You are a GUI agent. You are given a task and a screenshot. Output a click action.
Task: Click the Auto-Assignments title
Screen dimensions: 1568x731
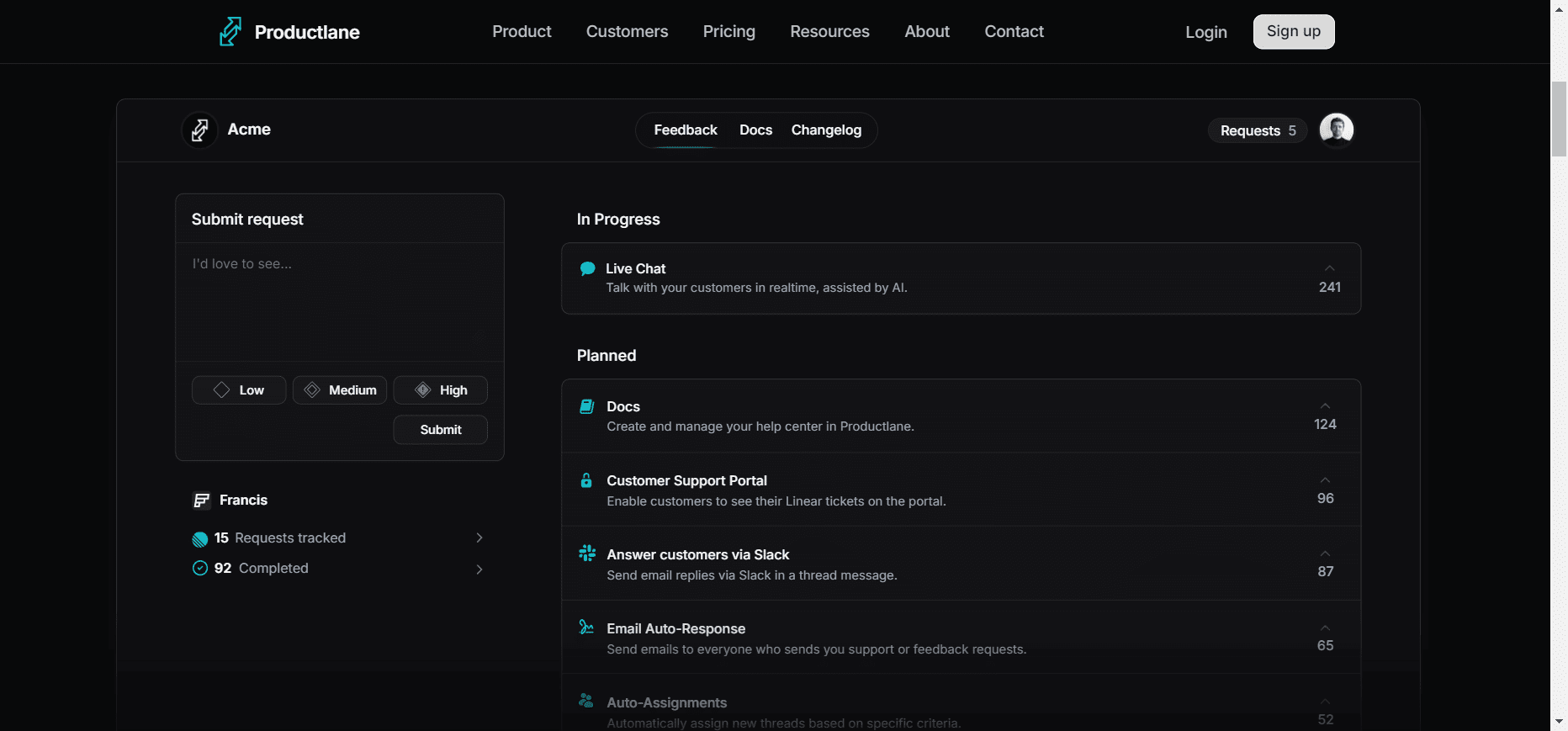click(666, 702)
